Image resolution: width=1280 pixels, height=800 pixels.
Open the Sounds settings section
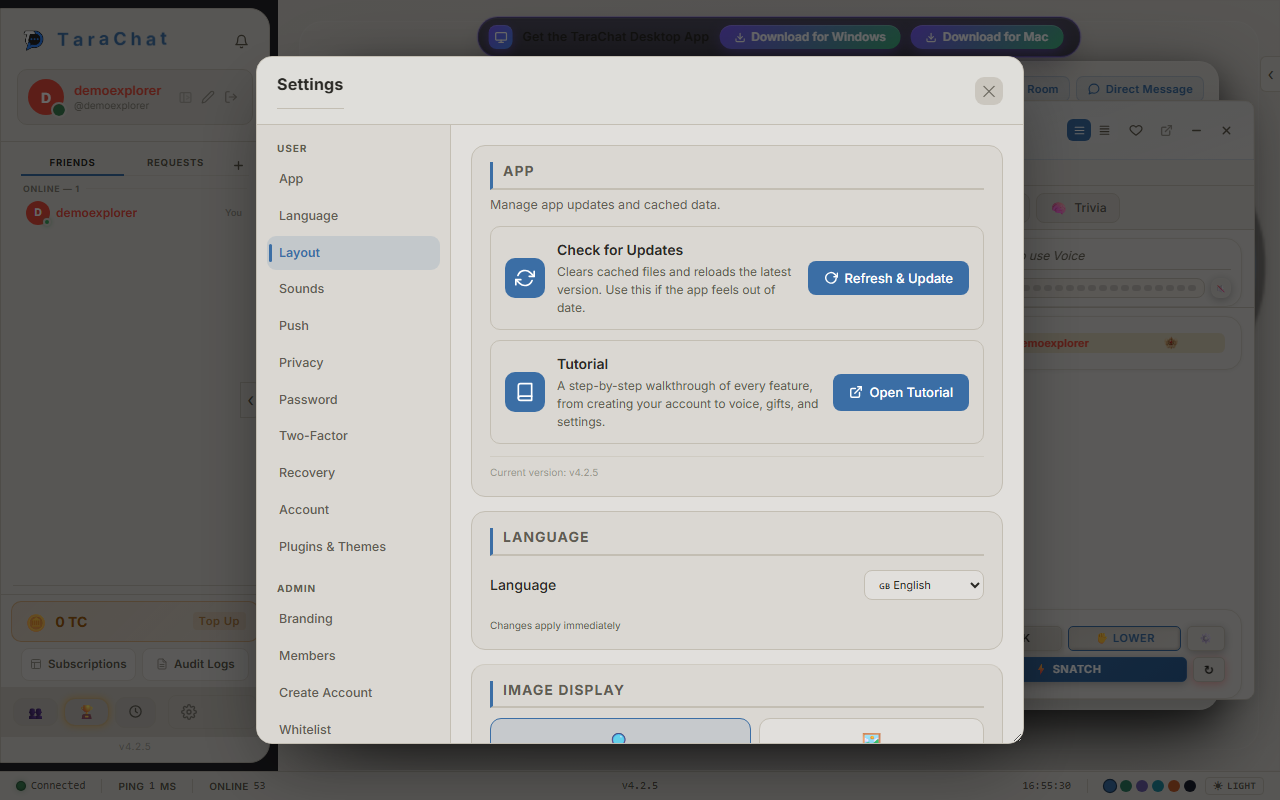[x=354, y=289]
